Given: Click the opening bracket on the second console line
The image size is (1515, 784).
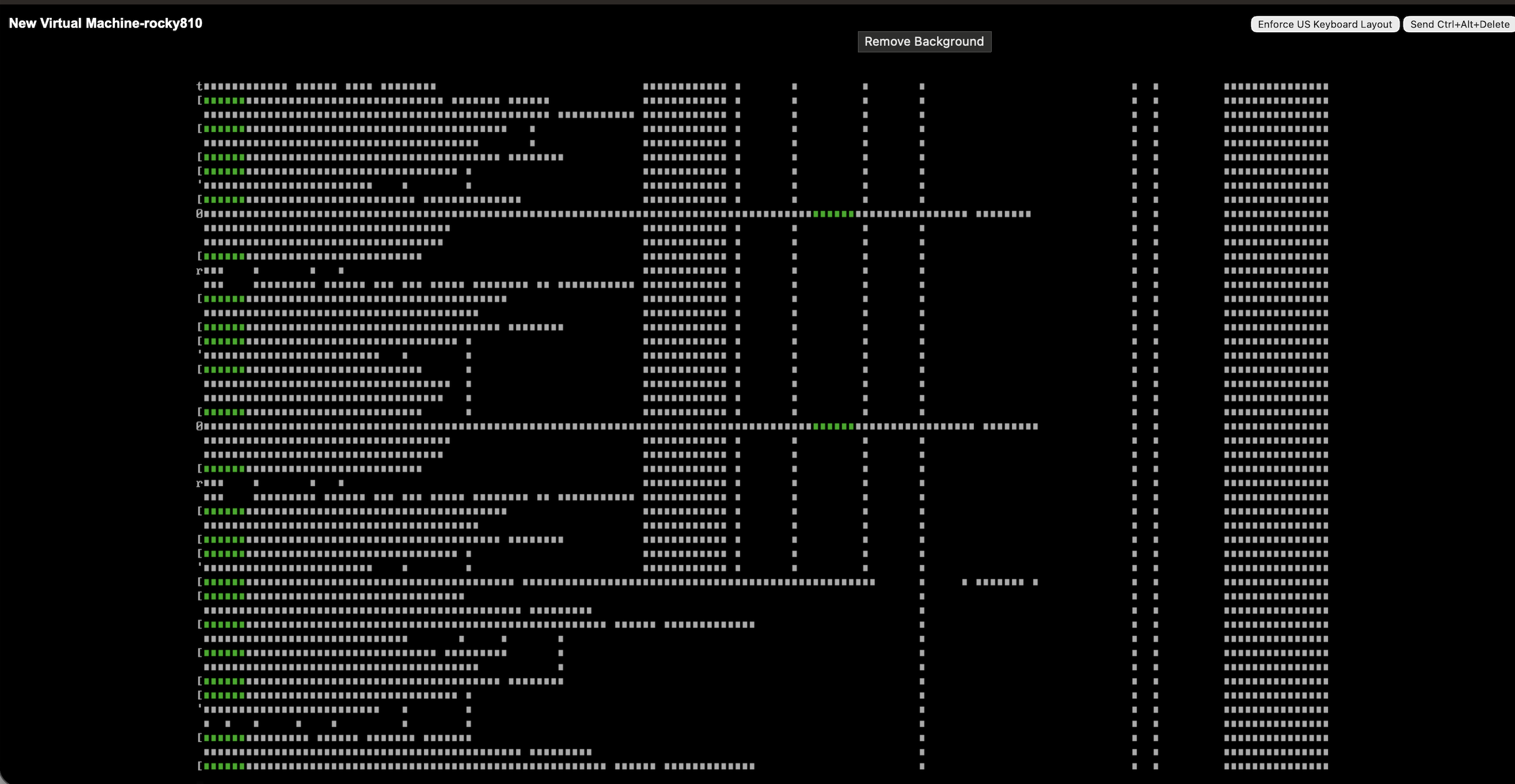Looking at the screenshot, I should pyautogui.click(x=200, y=100).
